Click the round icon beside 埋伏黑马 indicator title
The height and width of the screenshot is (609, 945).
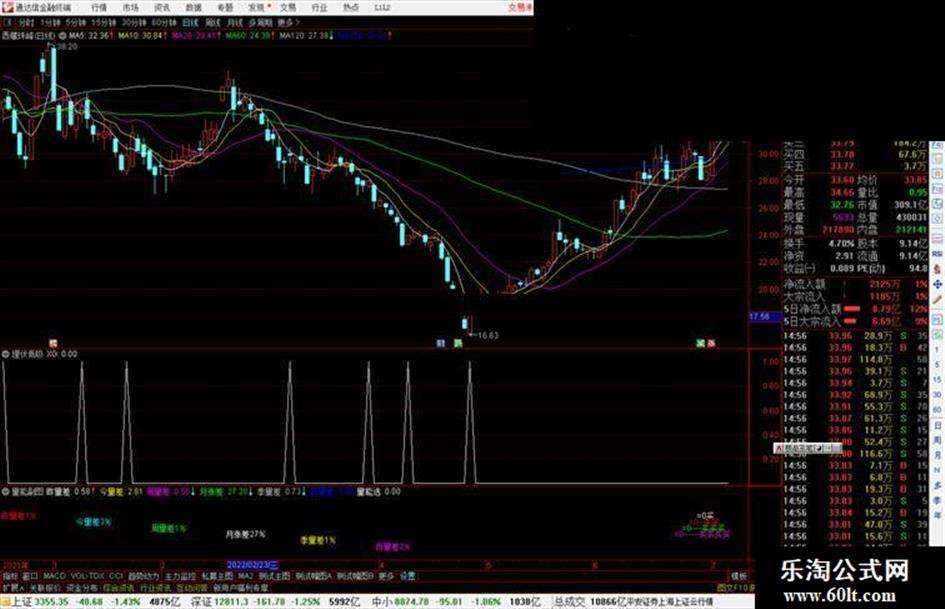5,354
